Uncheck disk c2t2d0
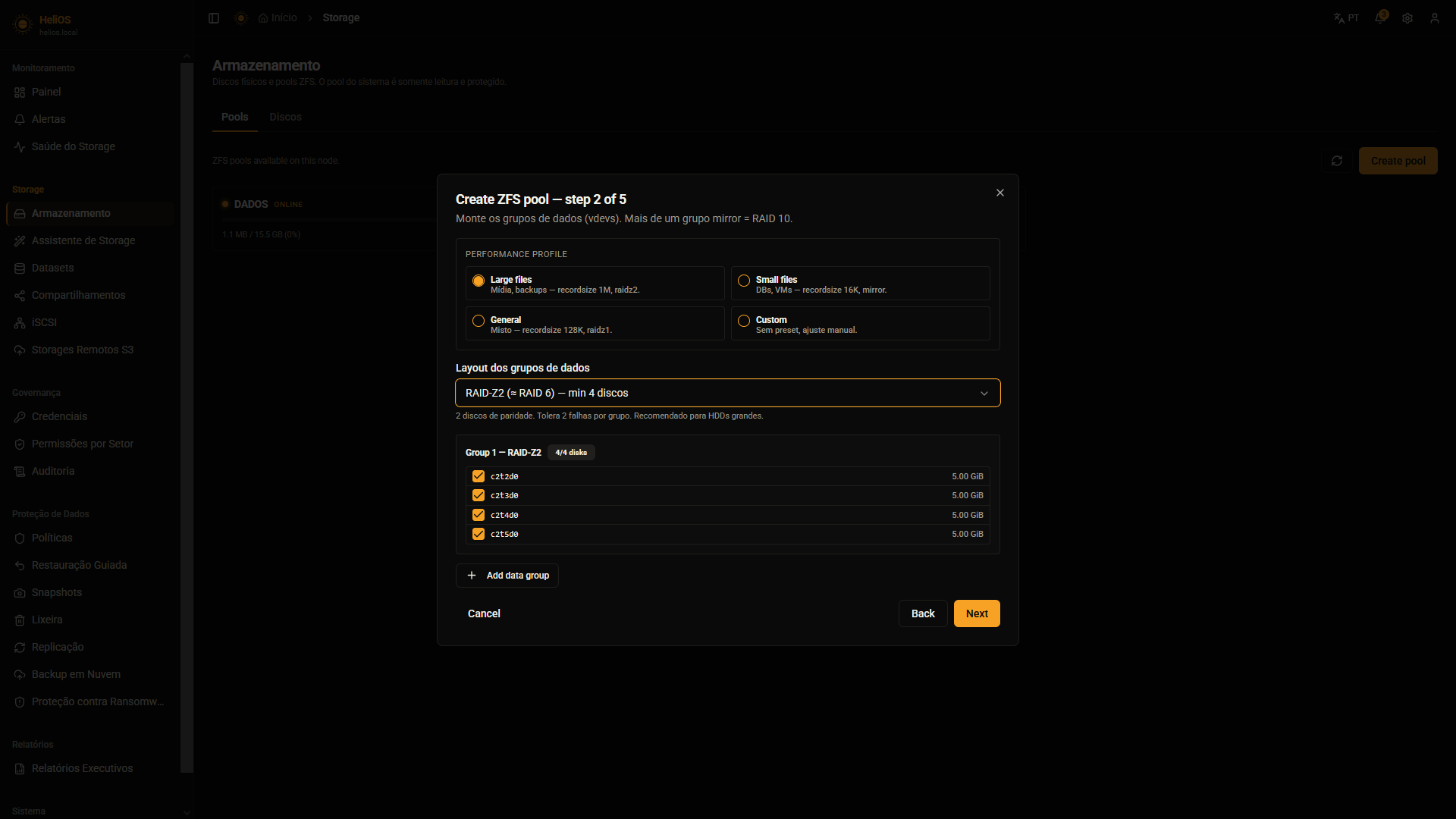This screenshot has width=1456, height=819. coord(479,476)
